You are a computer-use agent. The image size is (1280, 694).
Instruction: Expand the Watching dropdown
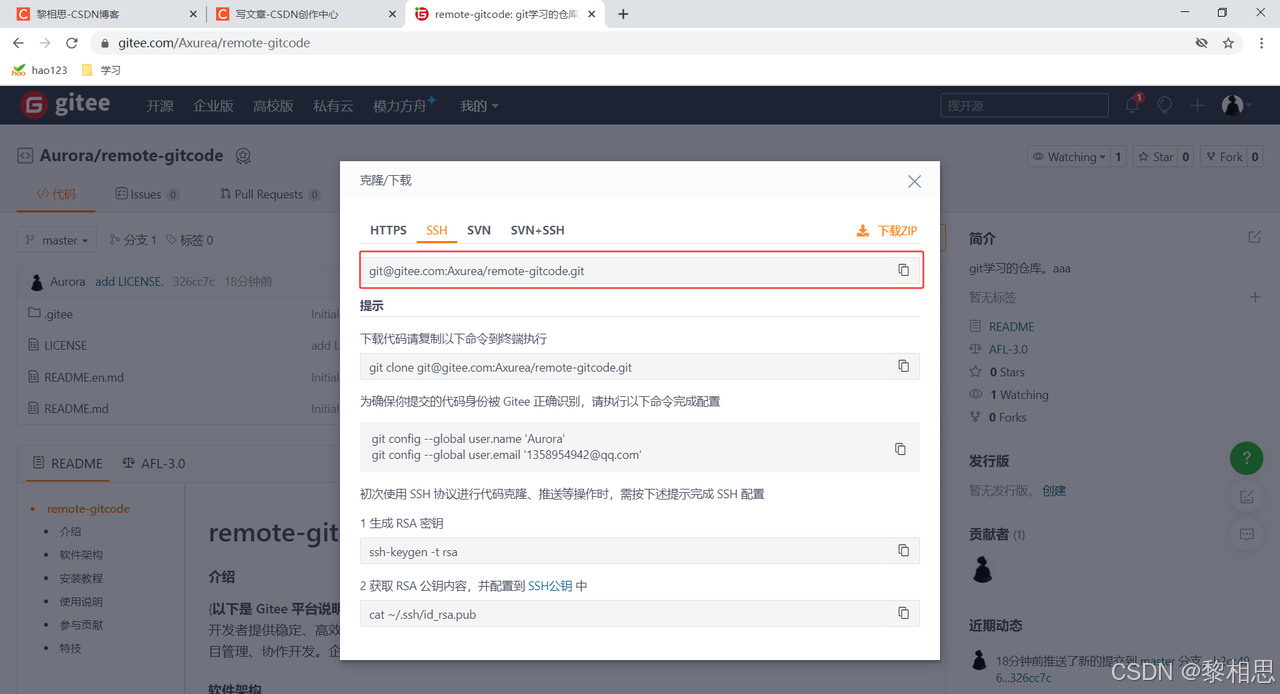[x=1069, y=157]
